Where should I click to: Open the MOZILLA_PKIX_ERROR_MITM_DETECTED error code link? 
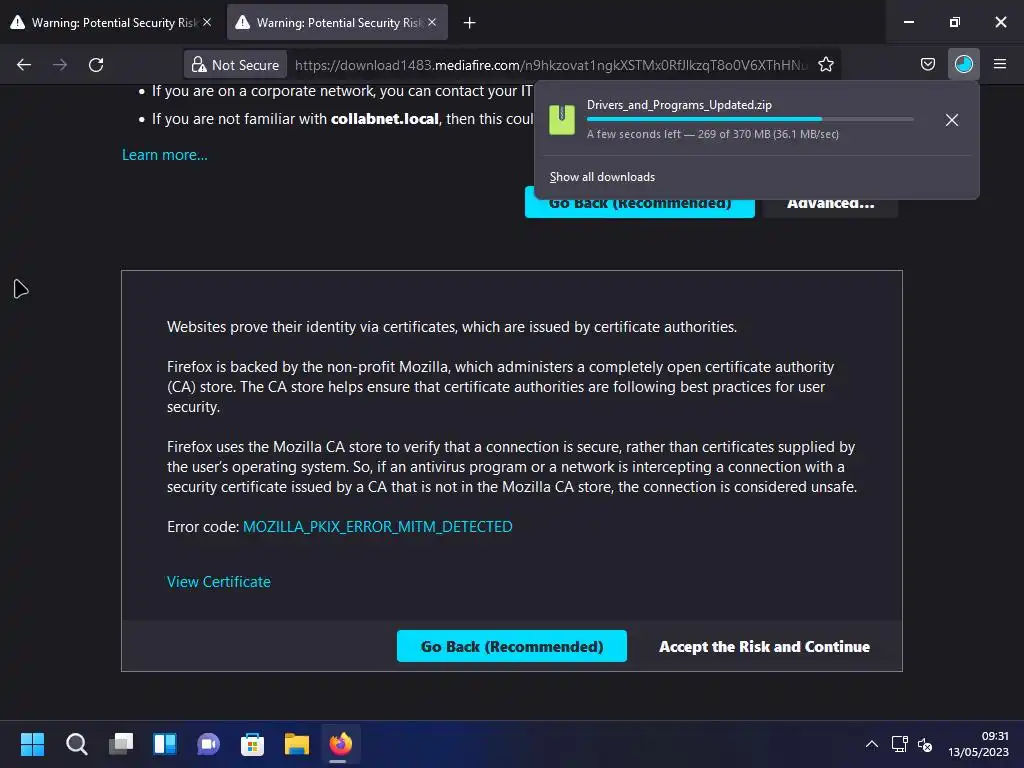pos(377,526)
